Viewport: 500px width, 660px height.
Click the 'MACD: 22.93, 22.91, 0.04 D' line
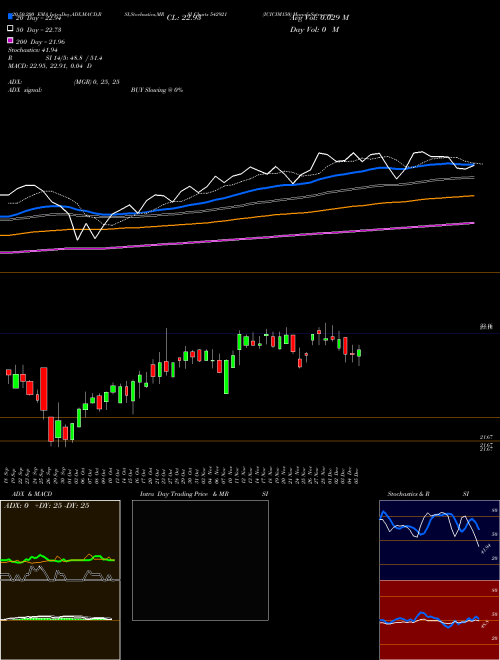(x=50, y=66)
